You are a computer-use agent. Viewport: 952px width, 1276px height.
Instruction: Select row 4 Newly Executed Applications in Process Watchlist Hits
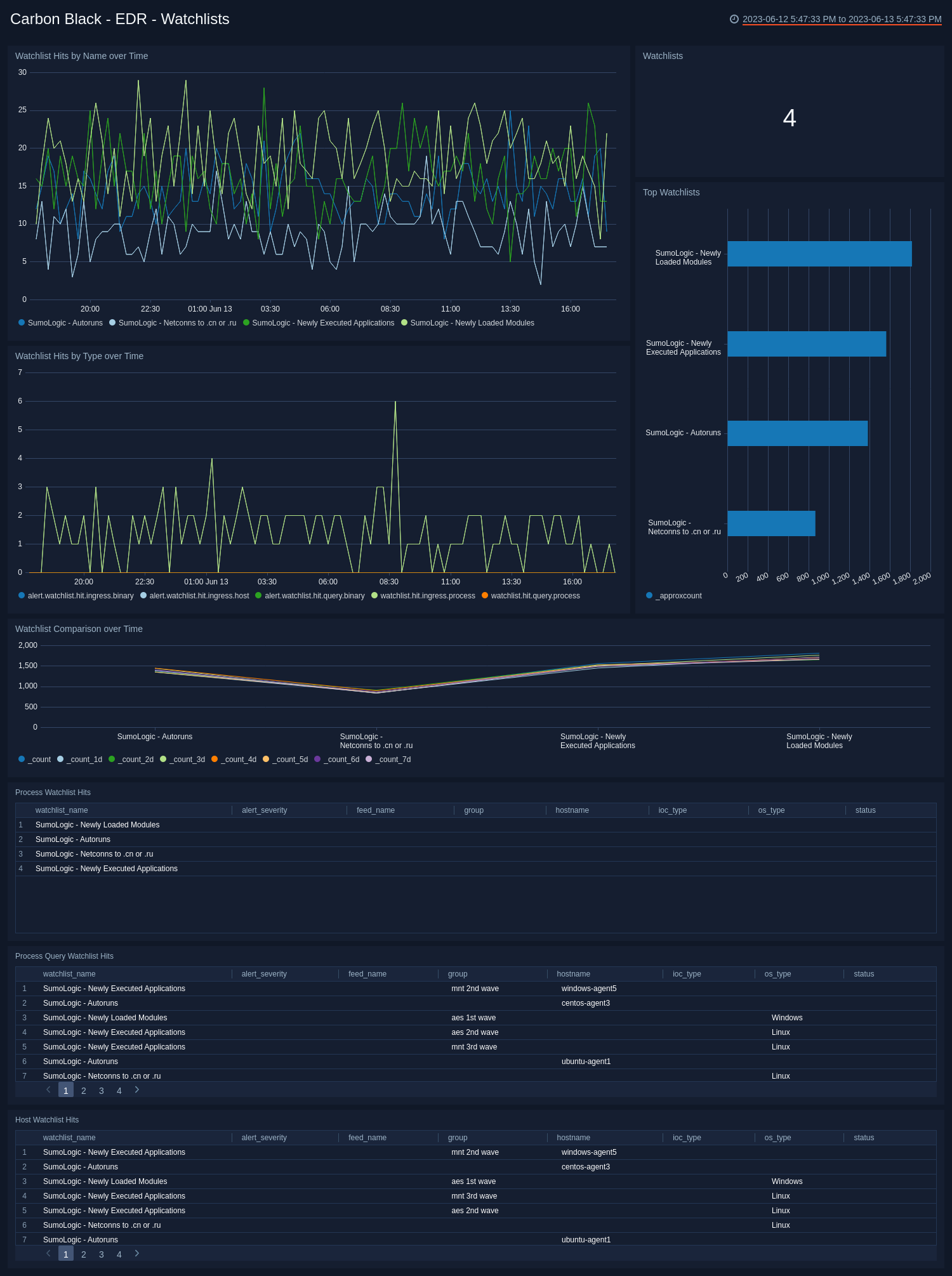coord(476,869)
